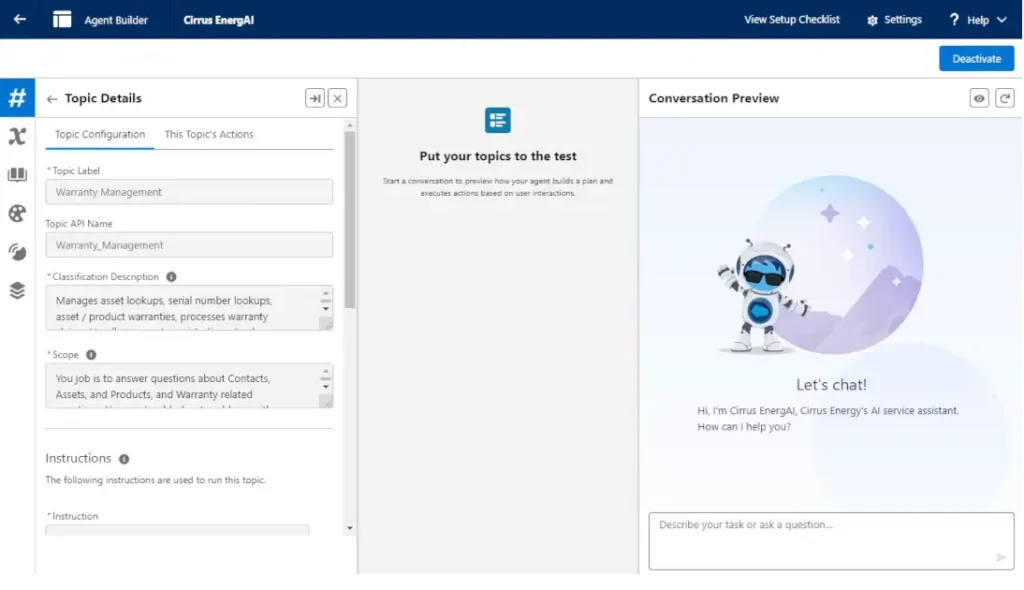The image size is (1024, 590).
Task: Open the Agent Builder app icon
Action: (x=62, y=20)
